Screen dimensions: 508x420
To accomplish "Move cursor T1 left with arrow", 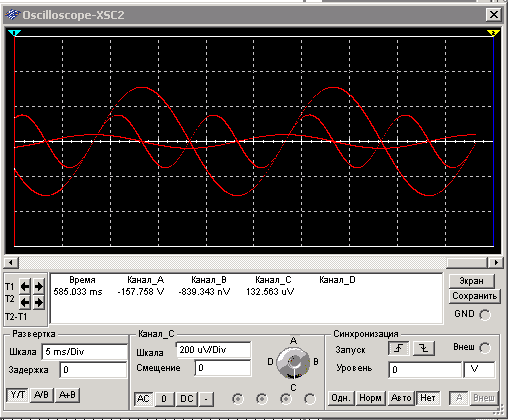I will [25, 286].
